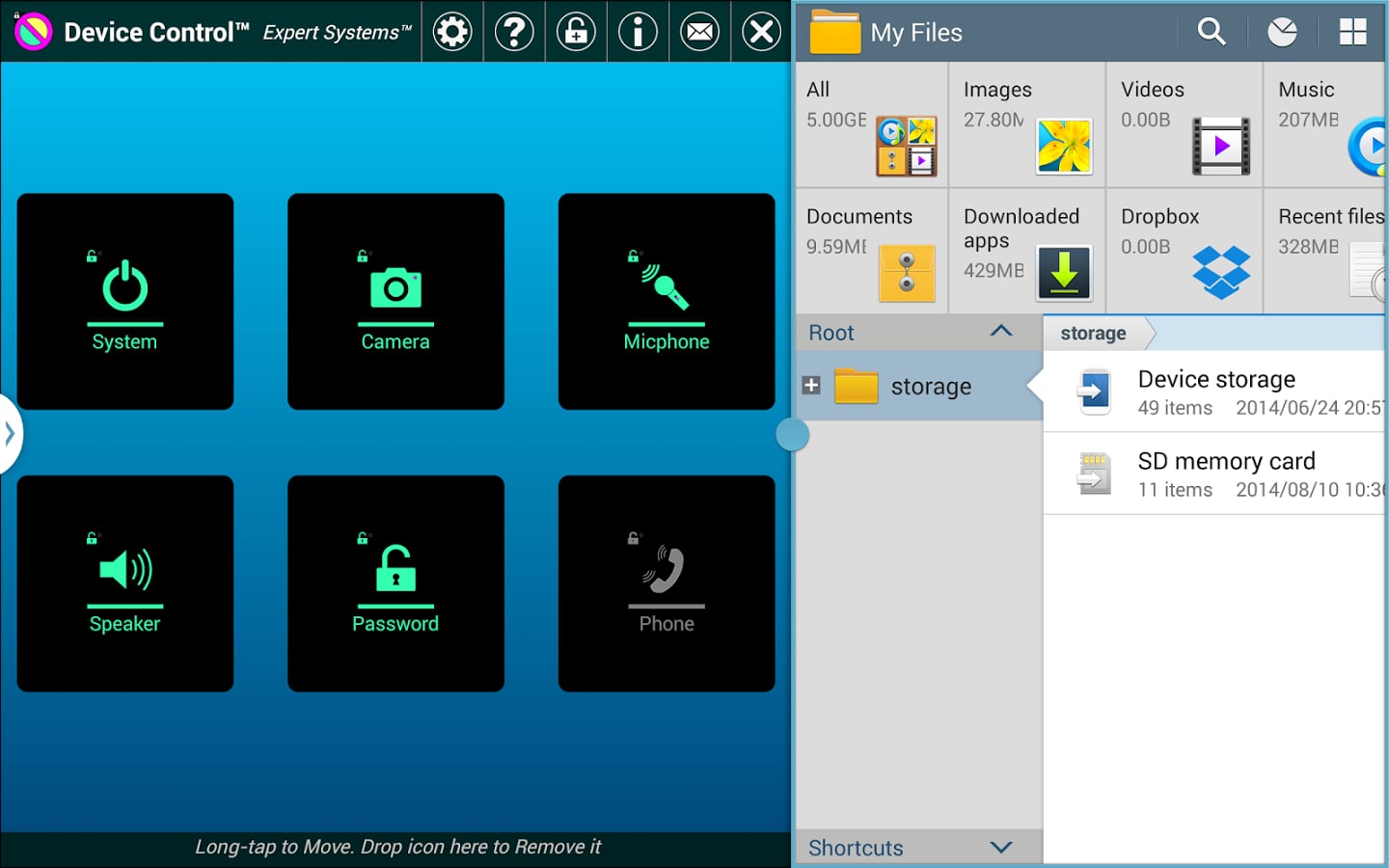
Task: Tap the Device storage phone icon
Action: pyautogui.click(x=1095, y=392)
